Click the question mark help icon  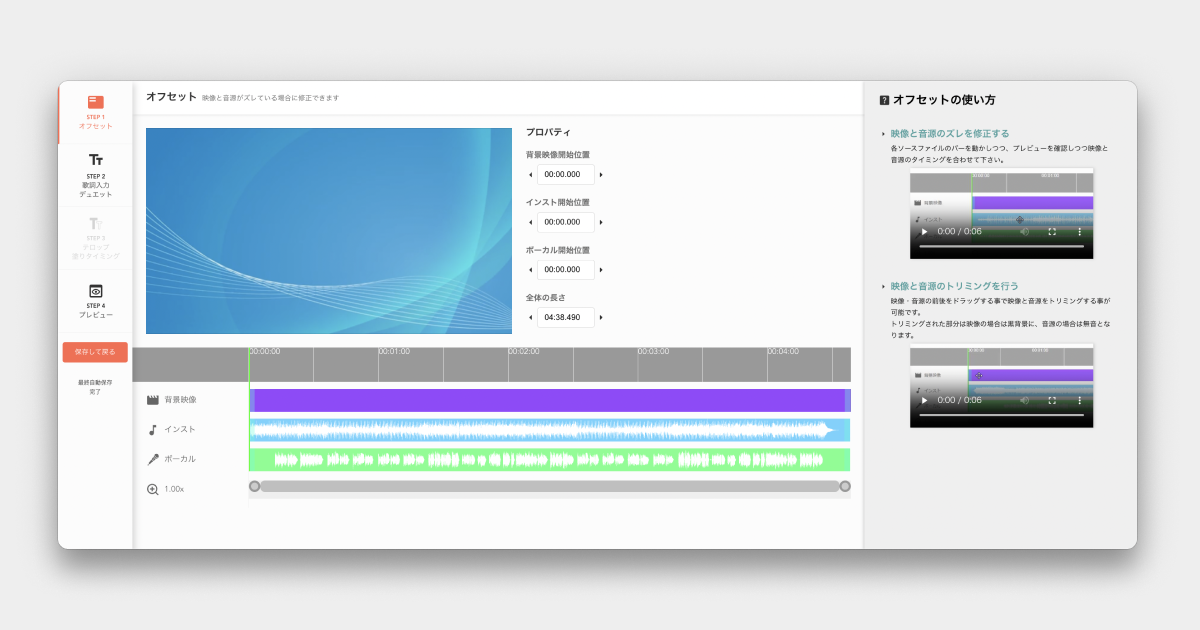(884, 100)
